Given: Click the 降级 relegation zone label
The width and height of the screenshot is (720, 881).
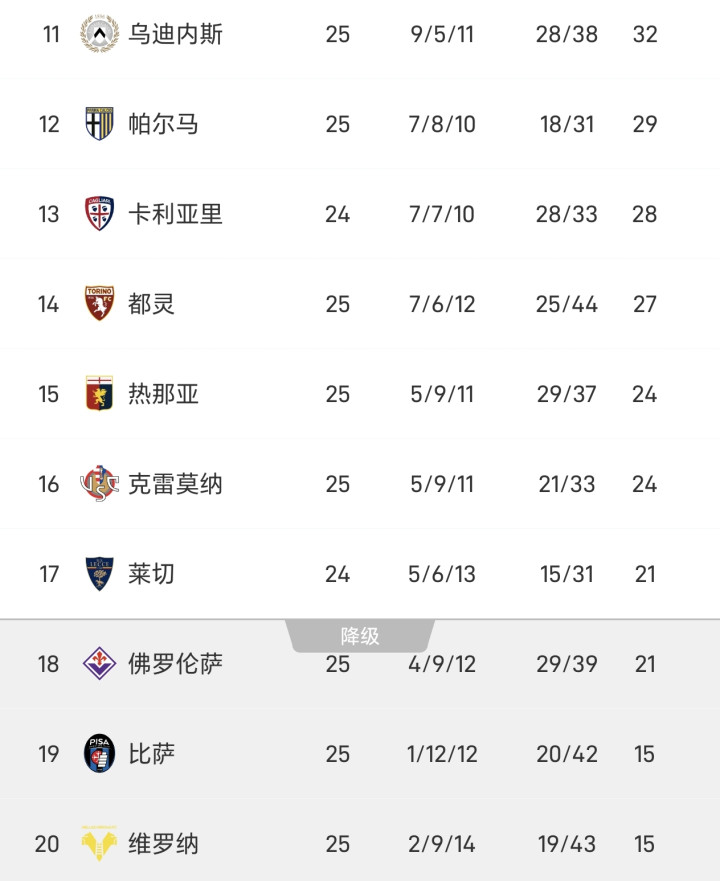Looking at the screenshot, I should click(x=360, y=636).
